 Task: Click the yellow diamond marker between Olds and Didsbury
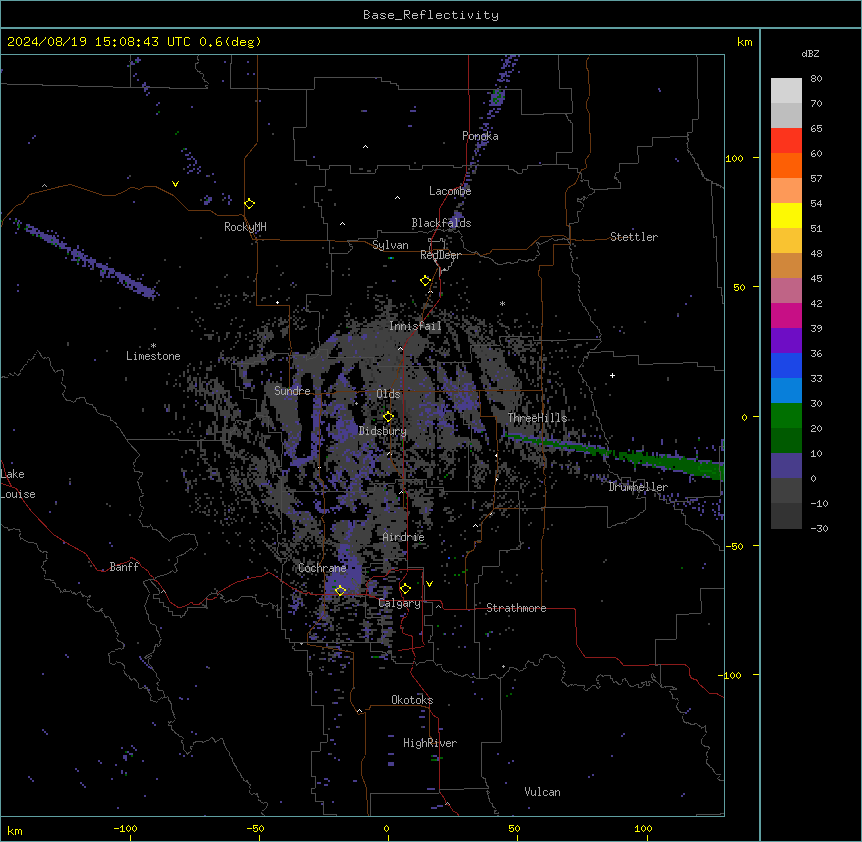(x=389, y=417)
